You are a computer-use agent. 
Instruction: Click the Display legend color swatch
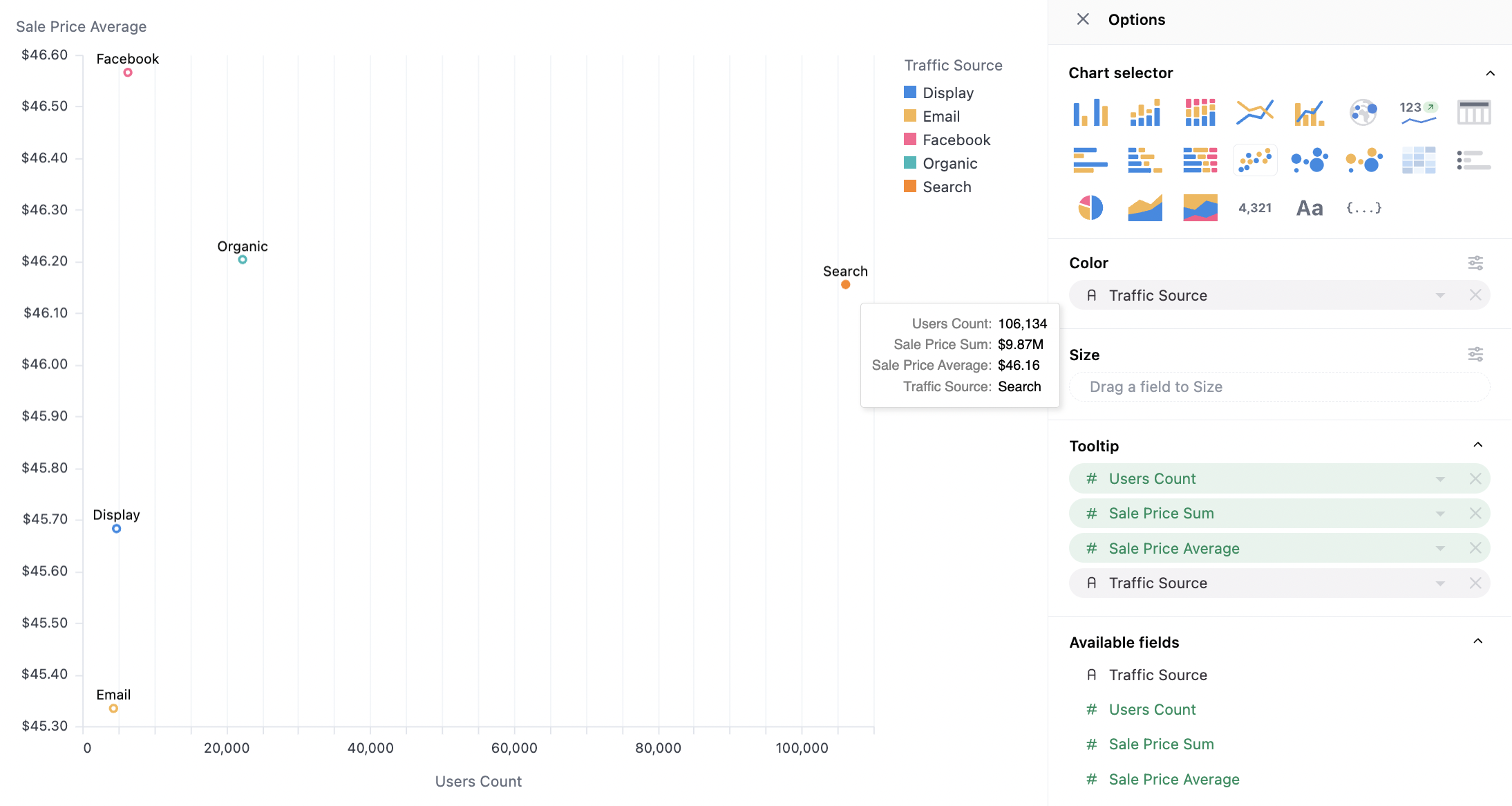(910, 93)
